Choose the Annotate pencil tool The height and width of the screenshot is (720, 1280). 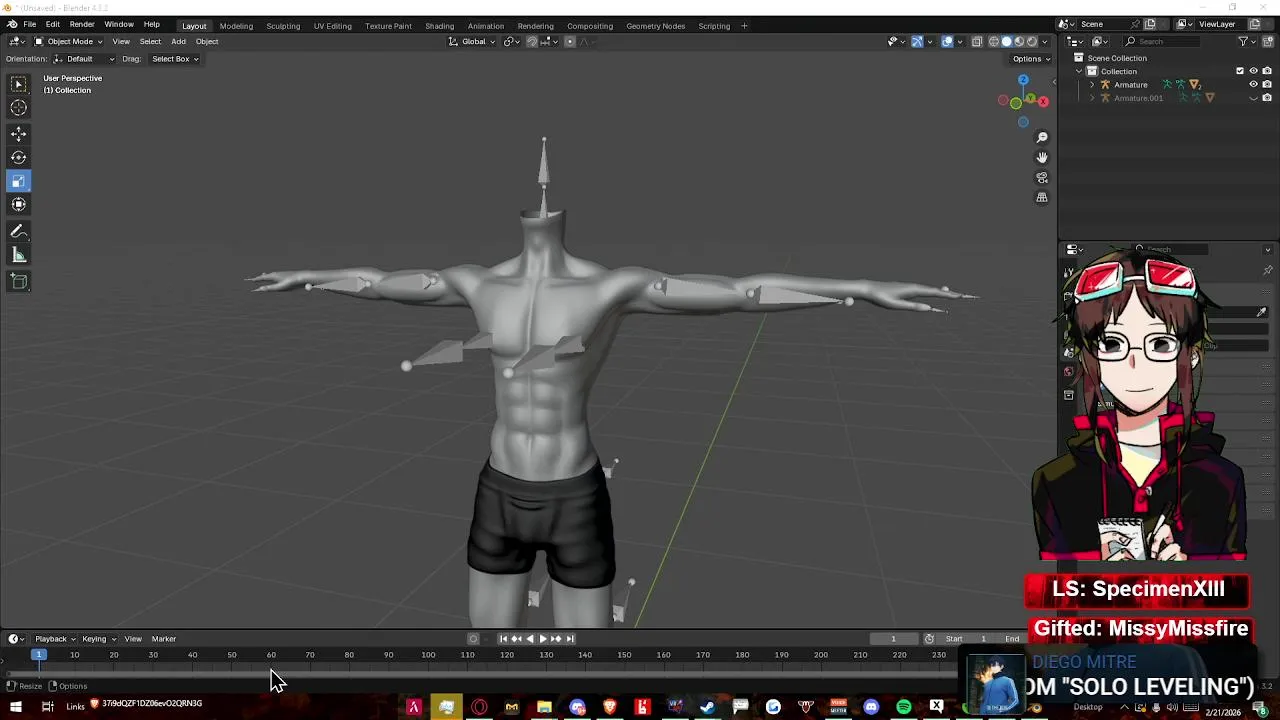click(x=19, y=231)
